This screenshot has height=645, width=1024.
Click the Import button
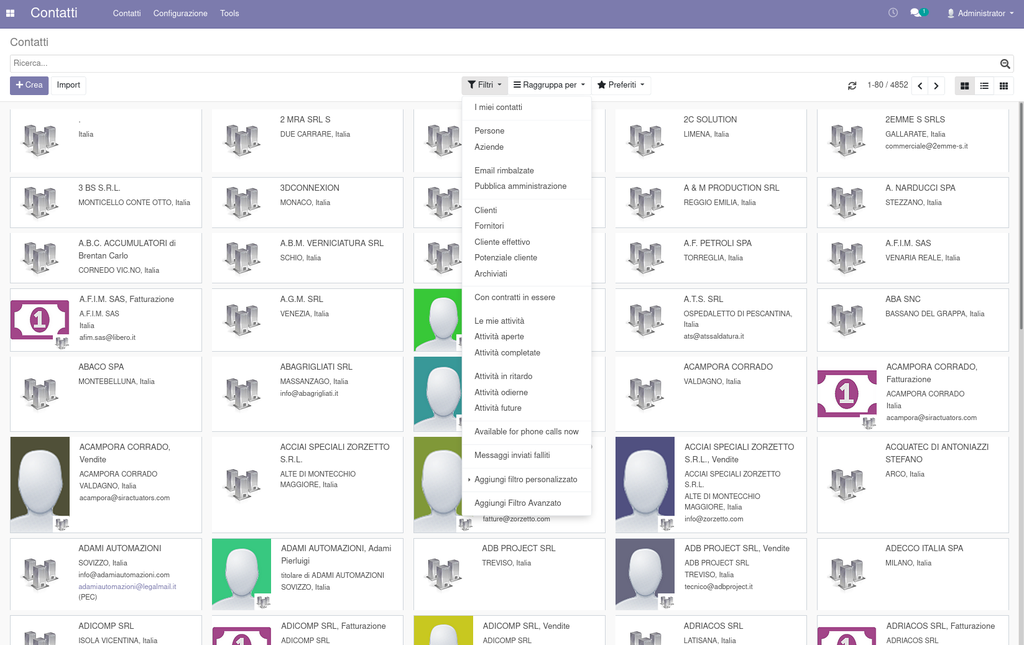point(68,85)
